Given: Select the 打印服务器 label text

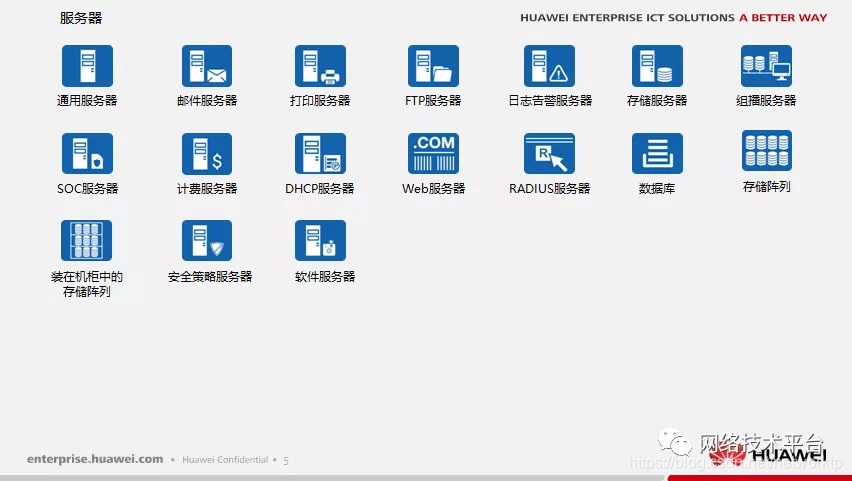Looking at the screenshot, I should 320,101.
